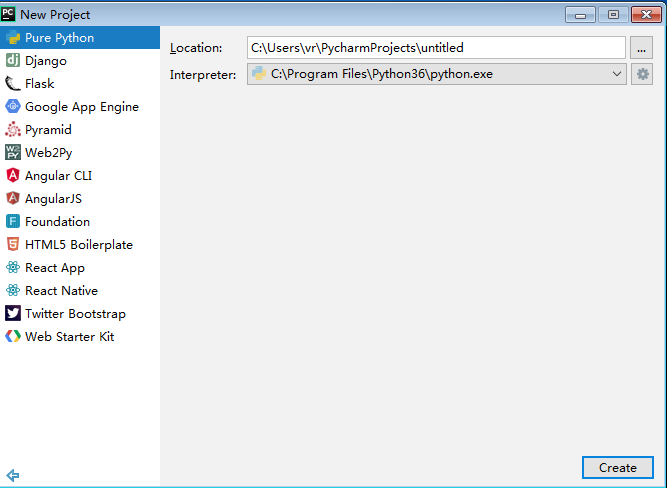Screen dimensions: 667x488
Task: Select the Pyramid project icon
Action: point(13,130)
